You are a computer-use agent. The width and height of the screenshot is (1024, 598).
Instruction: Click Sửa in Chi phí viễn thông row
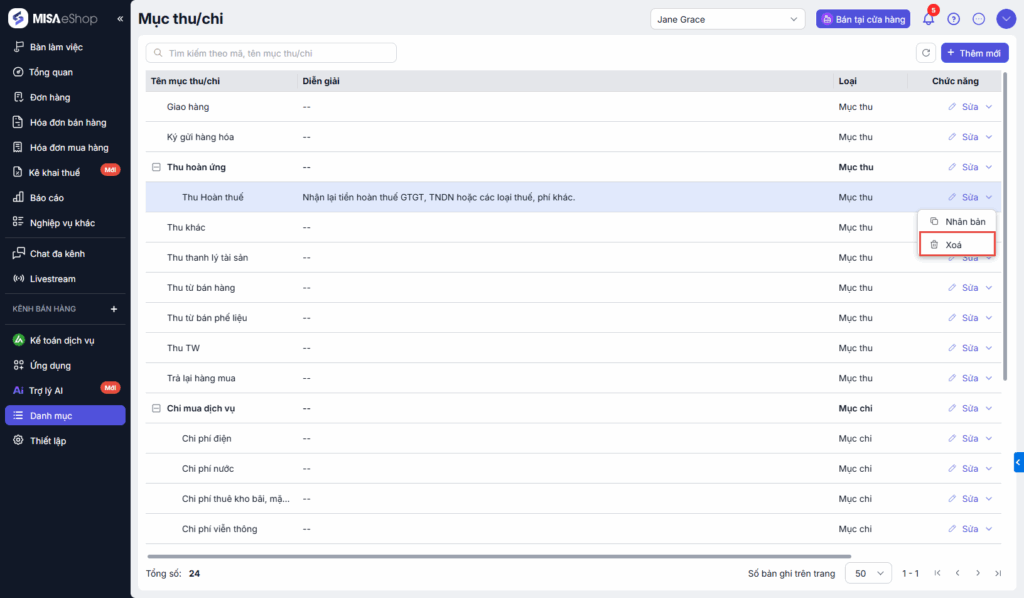click(x=970, y=529)
